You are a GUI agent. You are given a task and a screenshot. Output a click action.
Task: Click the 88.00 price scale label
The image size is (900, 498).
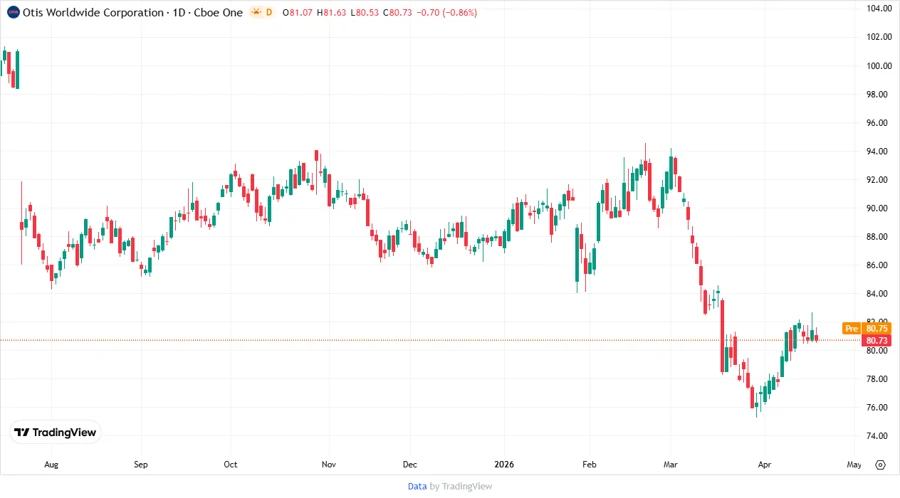point(879,236)
